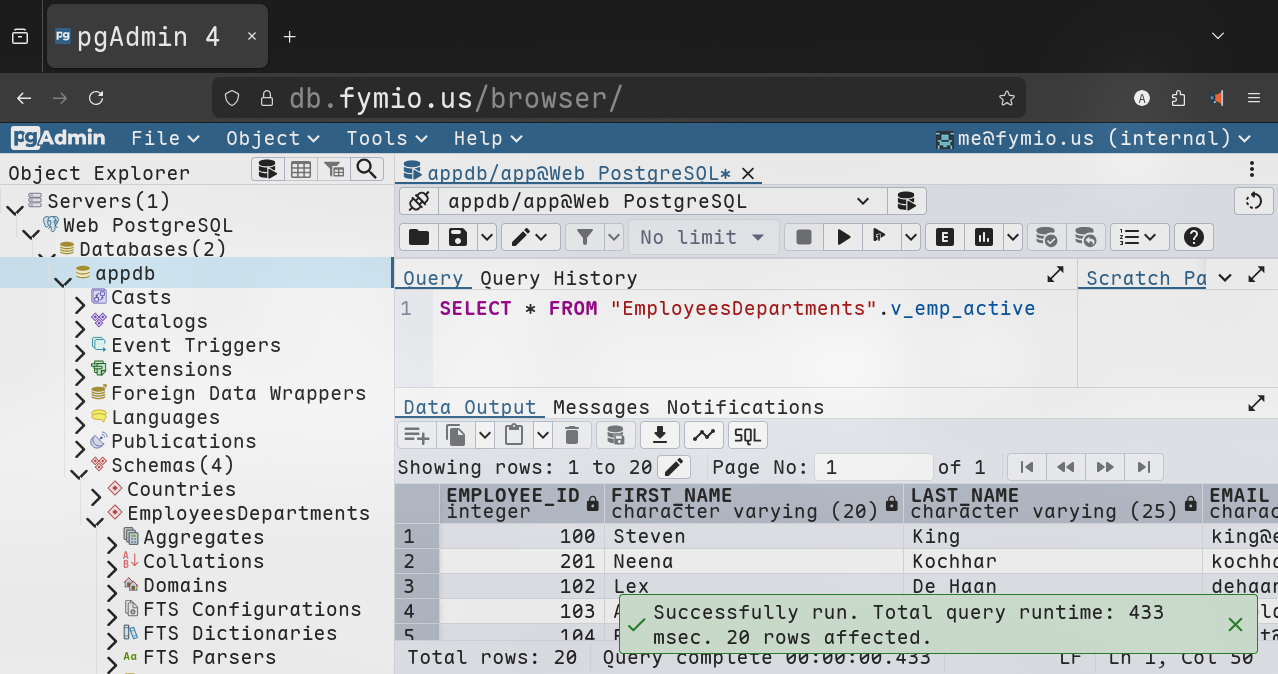Download the query results as CSV
The height and width of the screenshot is (674, 1278).
pos(659,435)
